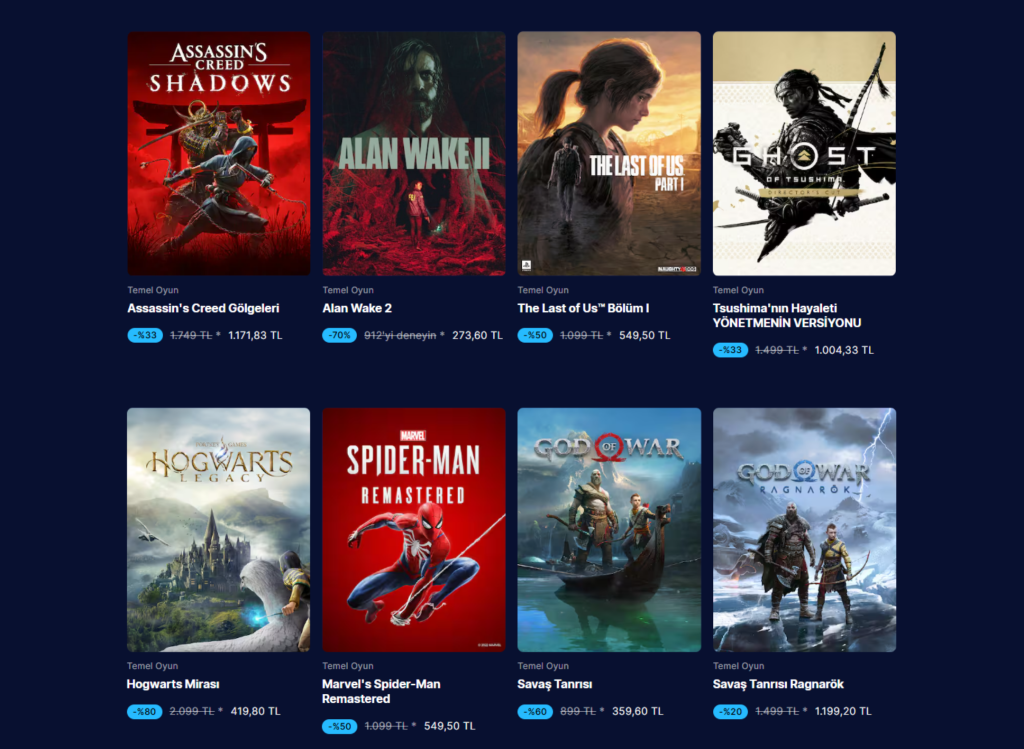Viewport: 1024px width, 749px height.
Task: Open Spider-Man Remastered cover image
Action: [414, 530]
